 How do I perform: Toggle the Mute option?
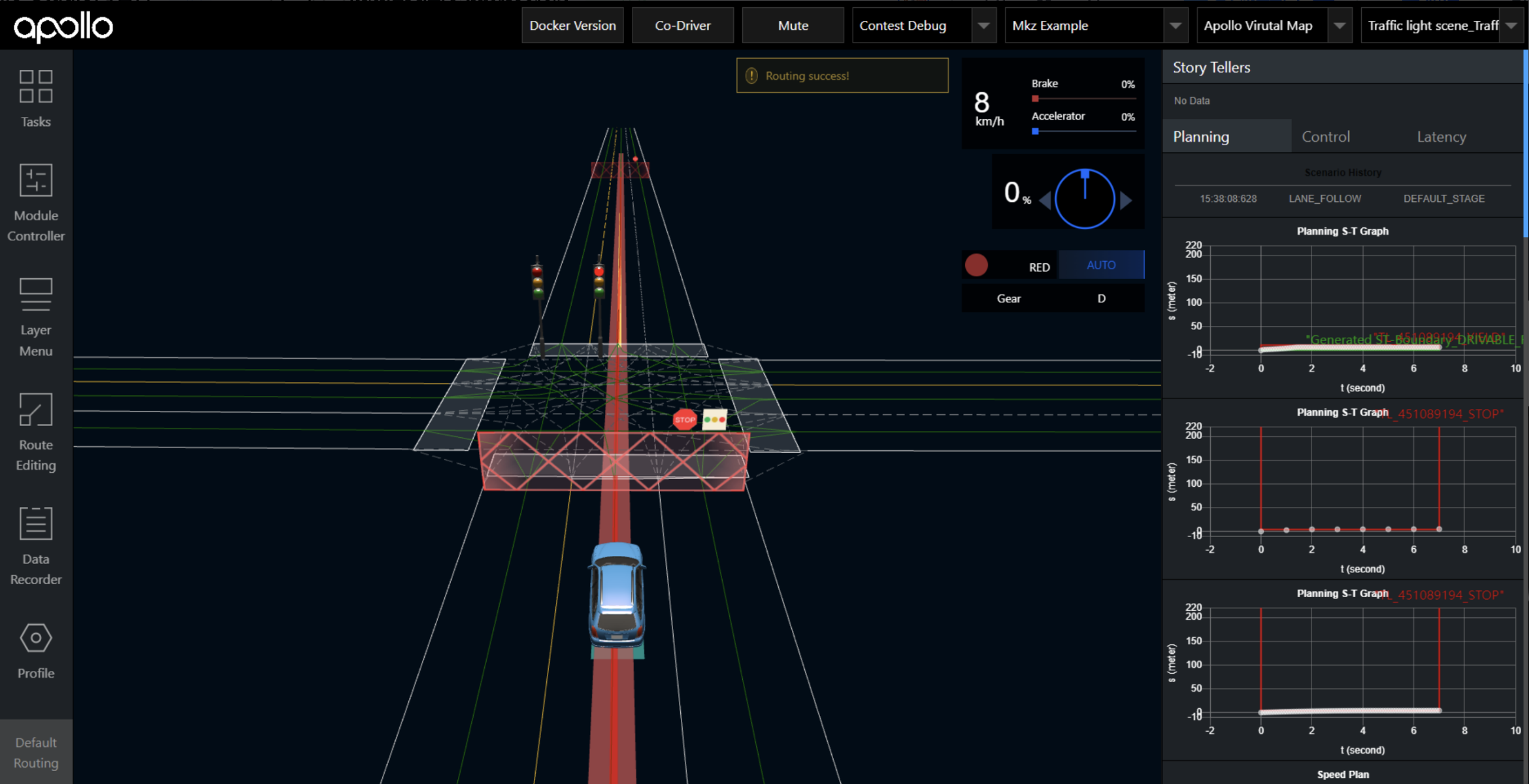[793, 25]
